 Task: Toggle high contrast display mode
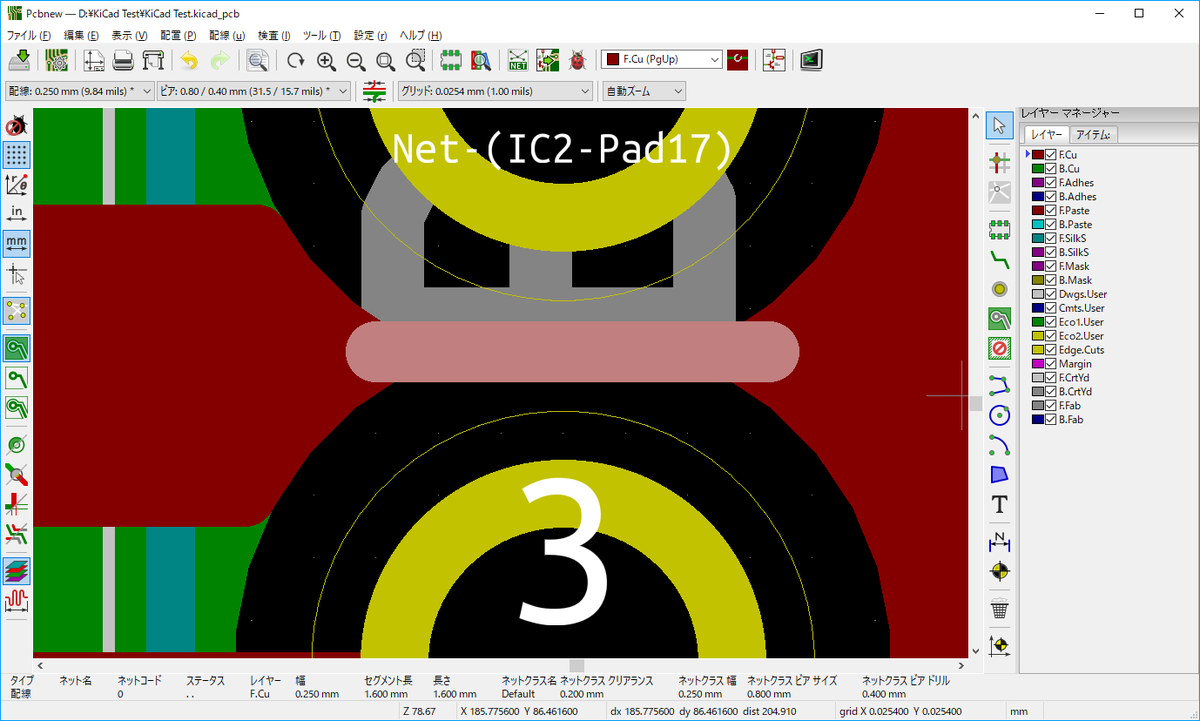tap(16, 571)
